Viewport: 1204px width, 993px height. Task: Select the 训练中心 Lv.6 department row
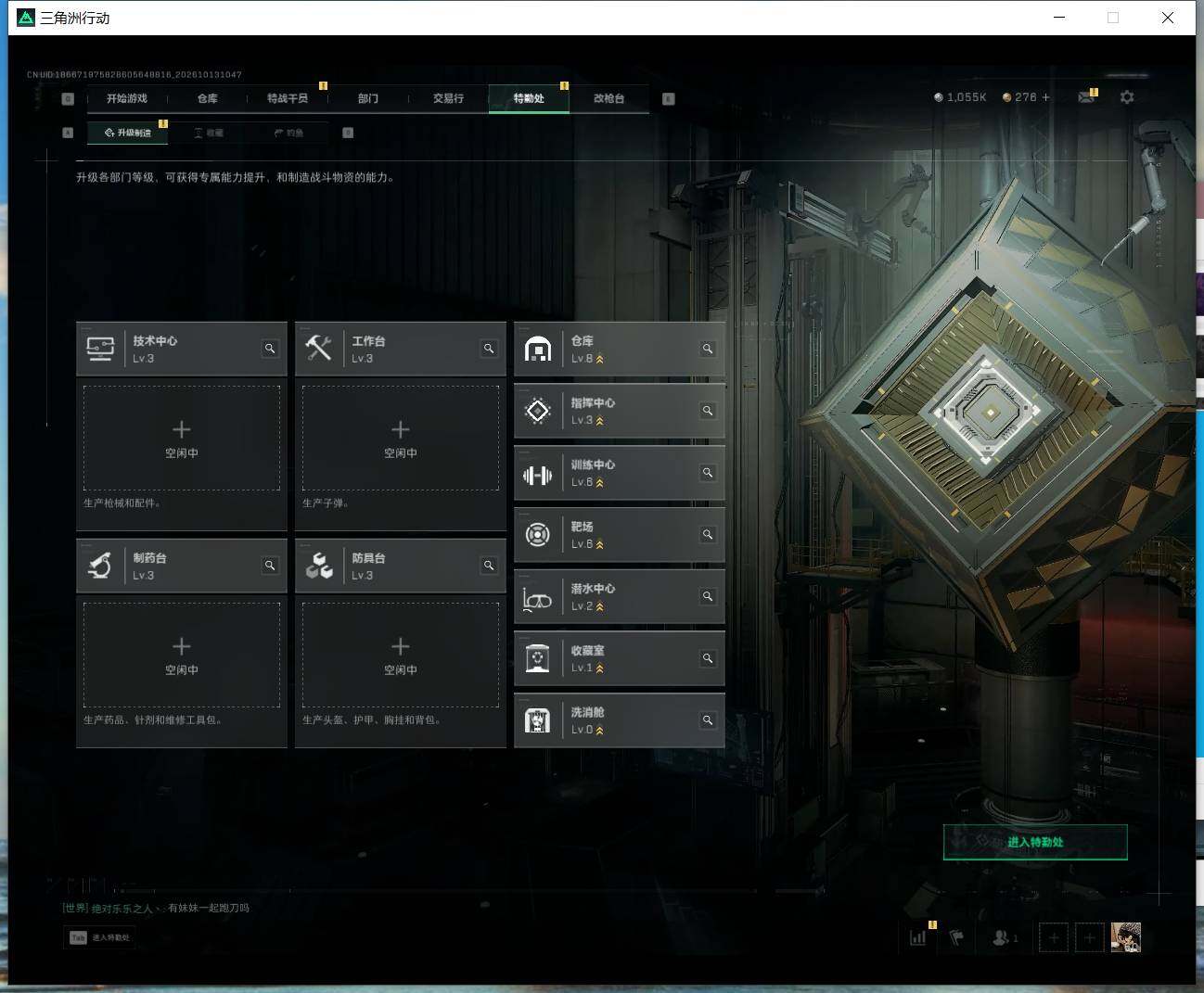(x=620, y=473)
